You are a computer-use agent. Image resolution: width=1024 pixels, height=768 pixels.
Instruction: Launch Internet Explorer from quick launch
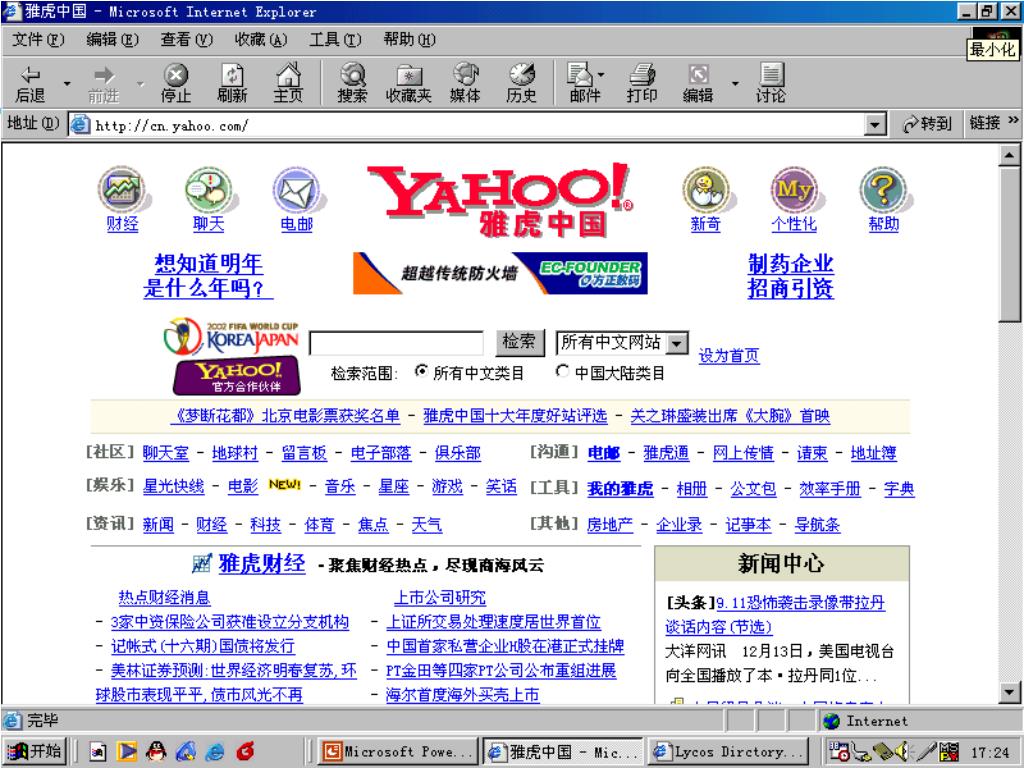coord(214,752)
